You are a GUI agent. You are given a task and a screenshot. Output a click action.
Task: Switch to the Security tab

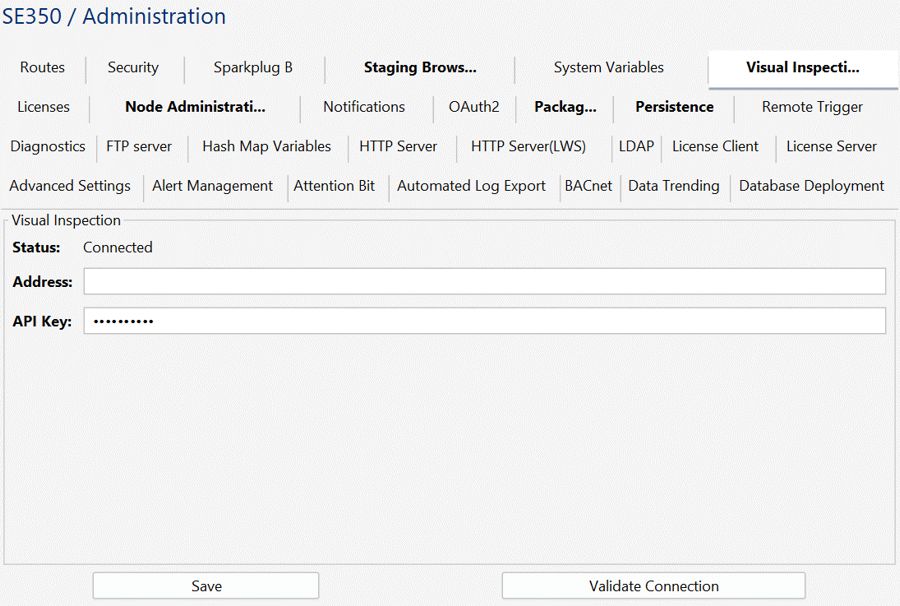tap(133, 68)
